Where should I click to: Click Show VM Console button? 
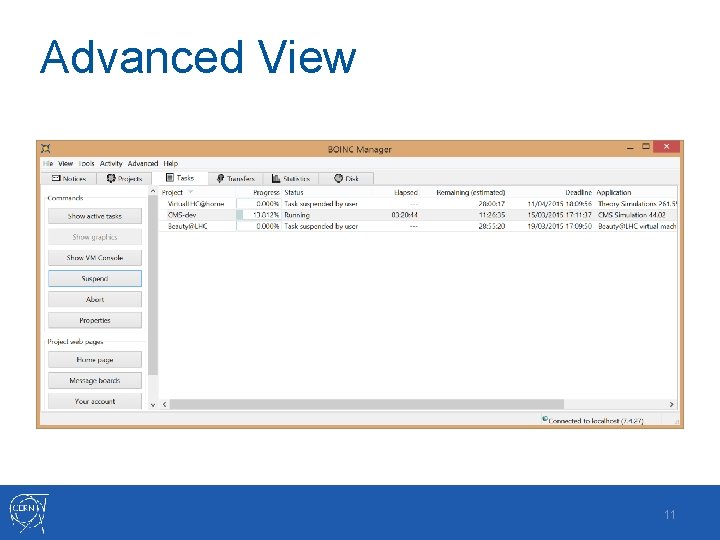[95, 258]
